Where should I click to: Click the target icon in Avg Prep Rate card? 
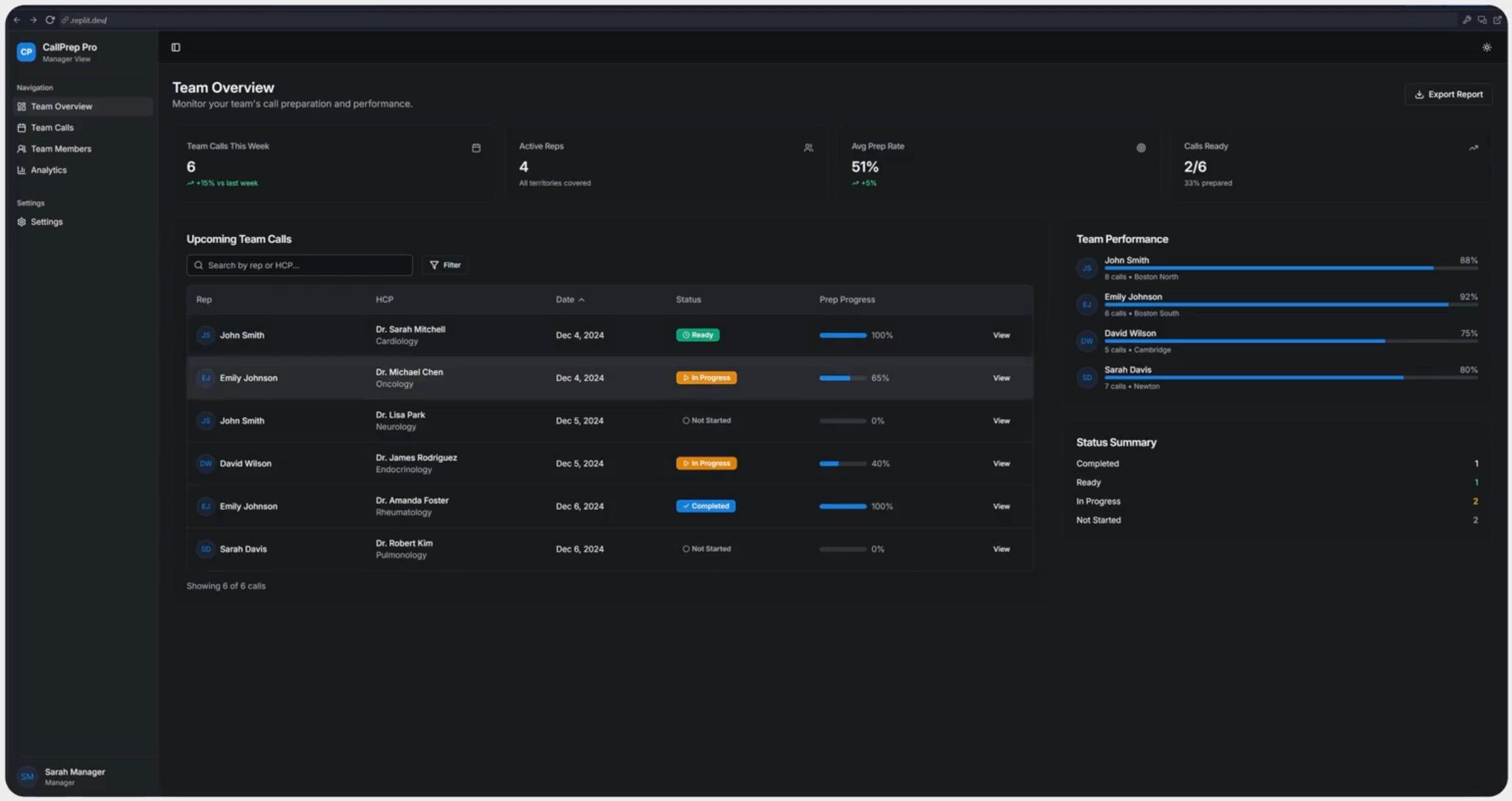coord(1141,148)
